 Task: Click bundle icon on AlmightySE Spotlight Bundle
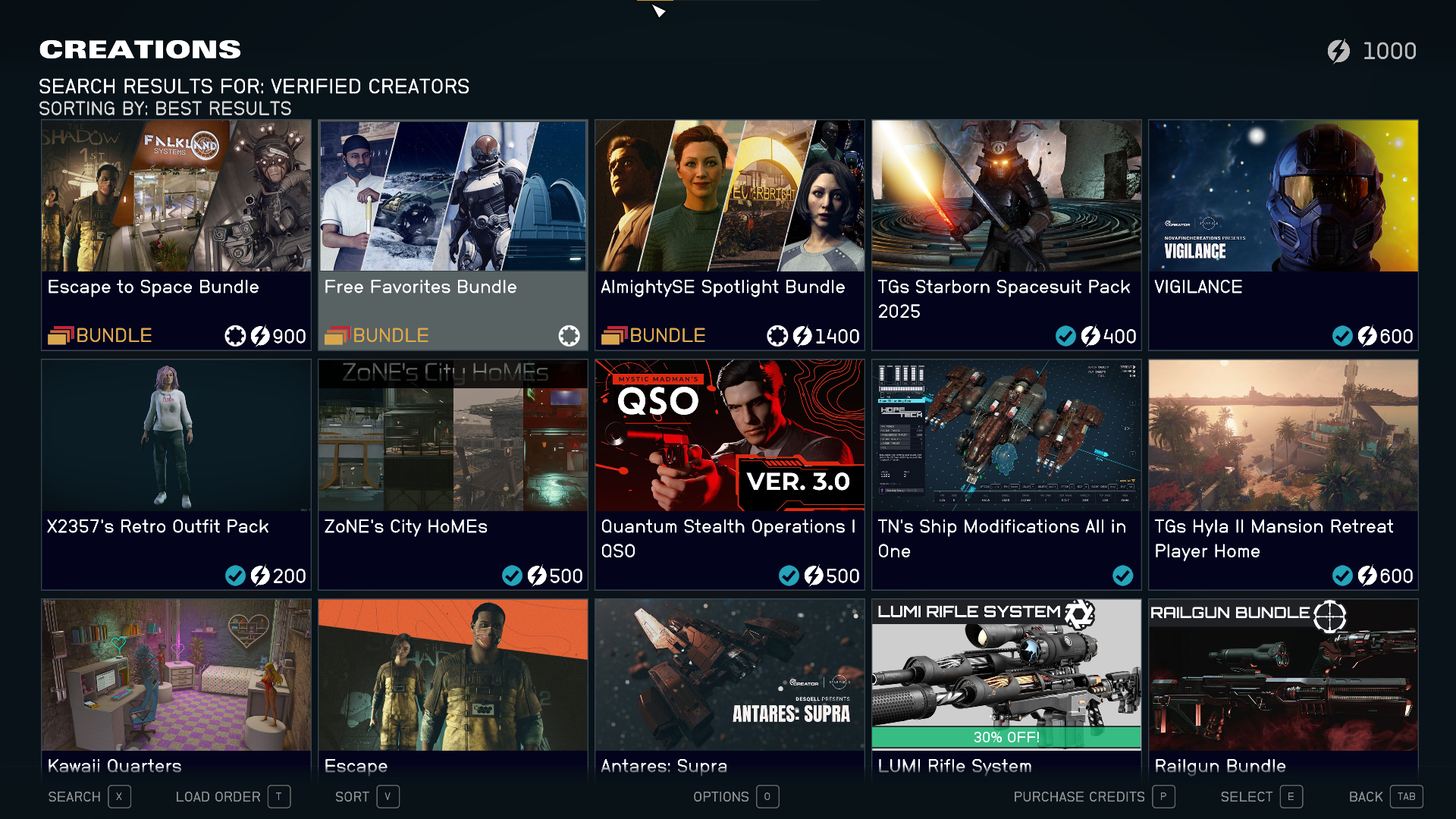coord(614,335)
